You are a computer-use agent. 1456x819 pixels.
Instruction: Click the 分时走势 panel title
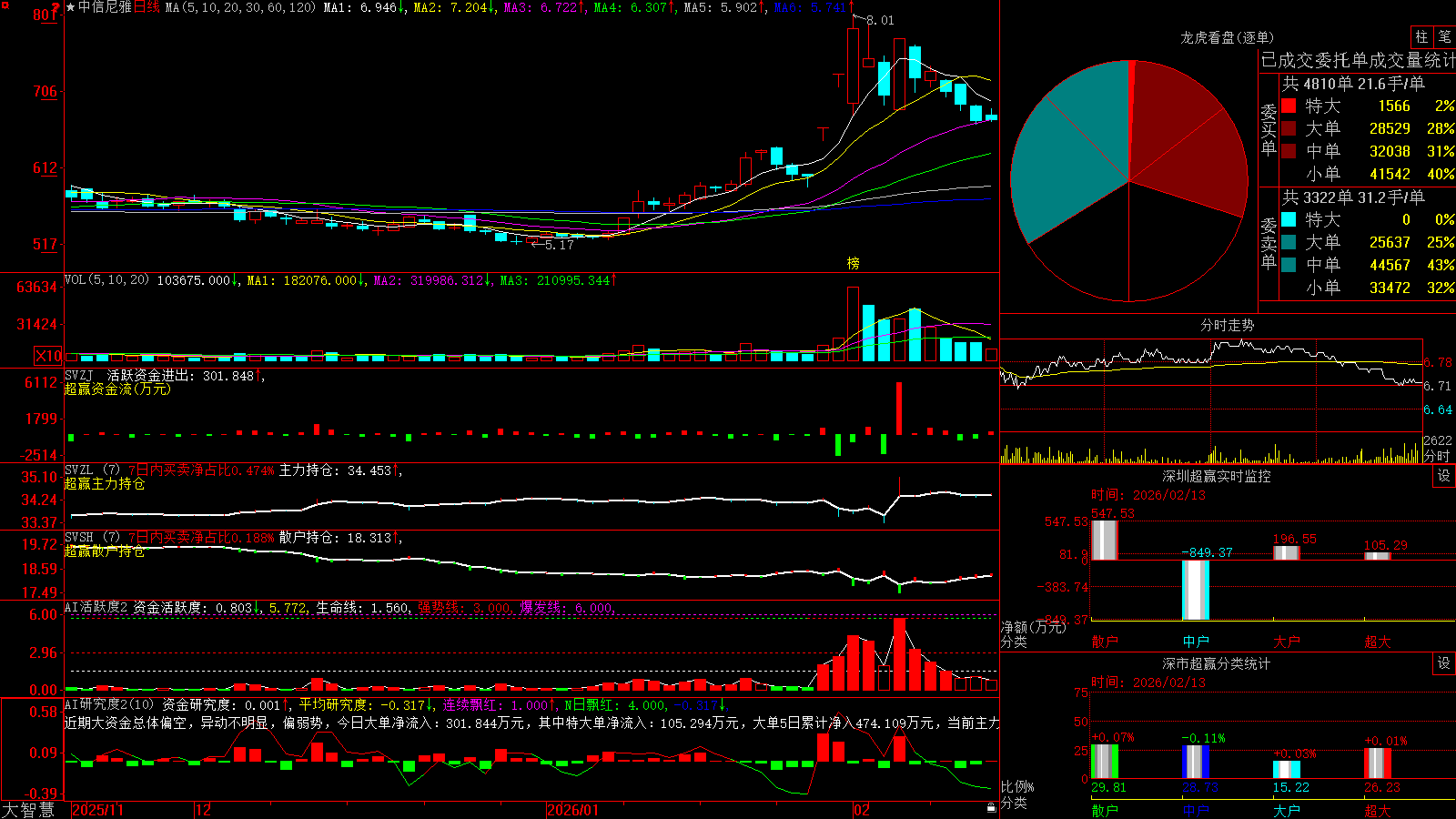[1227, 325]
